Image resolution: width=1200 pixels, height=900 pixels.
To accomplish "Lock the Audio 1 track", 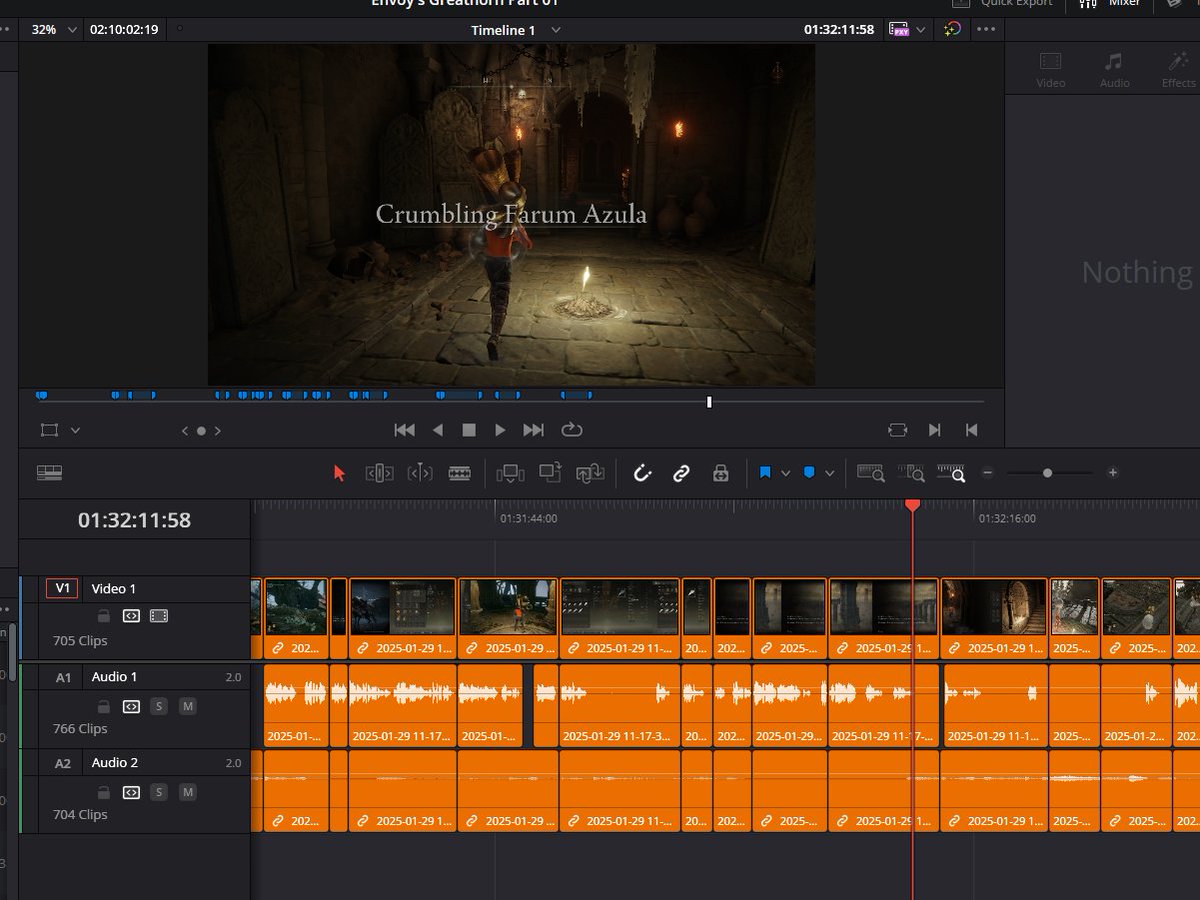I will pyautogui.click(x=103, y=706).
